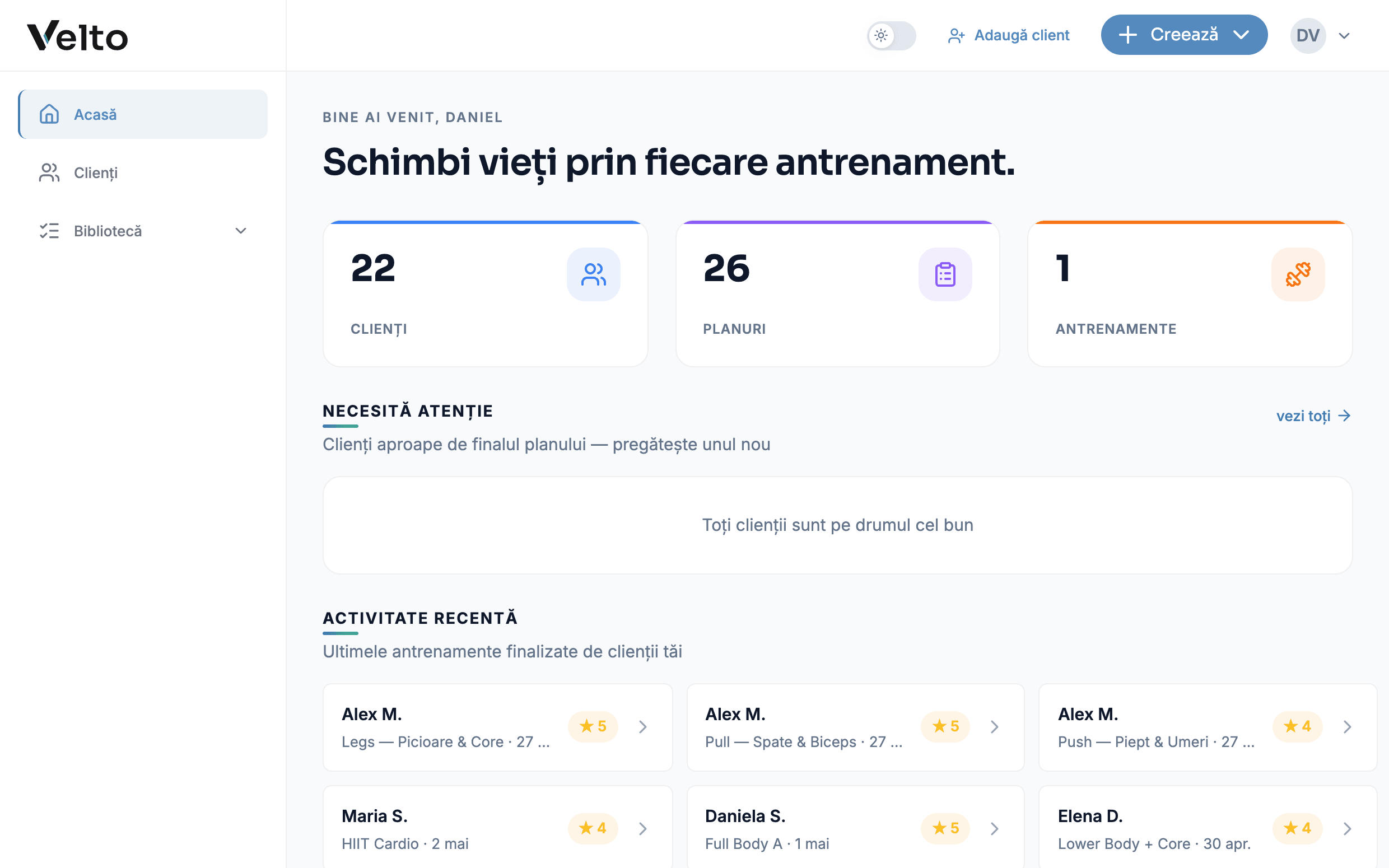Click the purple clipboard icon on Planuri card
Screen dimensions: 1389x868
[x=945, y=274]
